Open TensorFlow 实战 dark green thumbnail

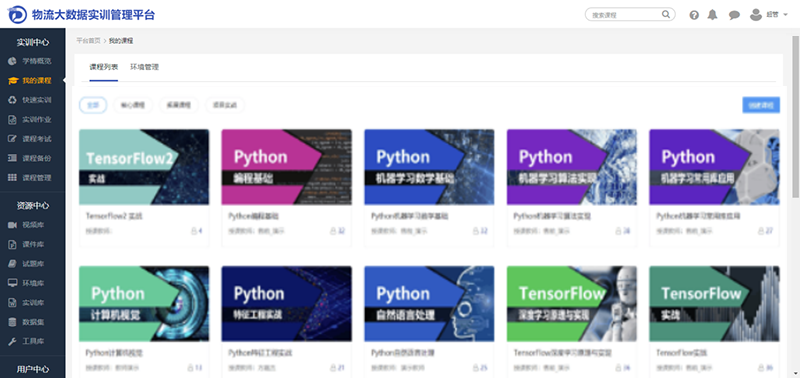pyautogui.click(x=714, y=304)
